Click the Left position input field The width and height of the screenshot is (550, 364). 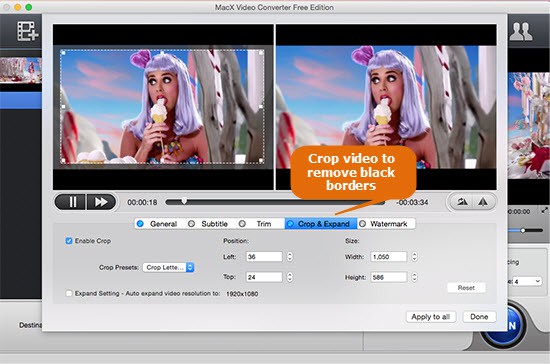click(264, 257)
